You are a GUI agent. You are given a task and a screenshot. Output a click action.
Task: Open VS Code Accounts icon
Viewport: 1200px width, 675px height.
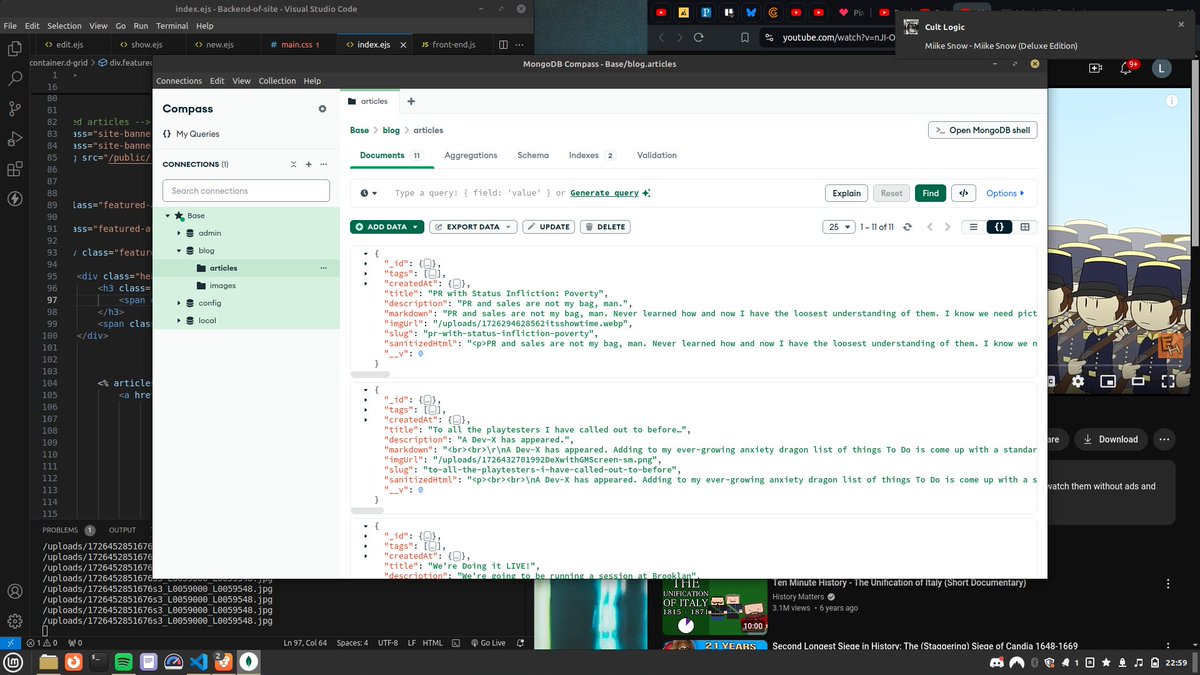pyautogui.click(x=15, y=592)
